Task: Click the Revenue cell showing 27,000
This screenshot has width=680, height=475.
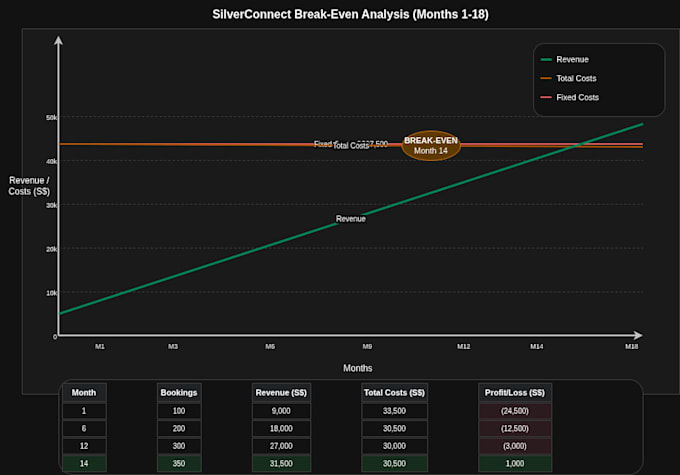Action: pos(281,446)
